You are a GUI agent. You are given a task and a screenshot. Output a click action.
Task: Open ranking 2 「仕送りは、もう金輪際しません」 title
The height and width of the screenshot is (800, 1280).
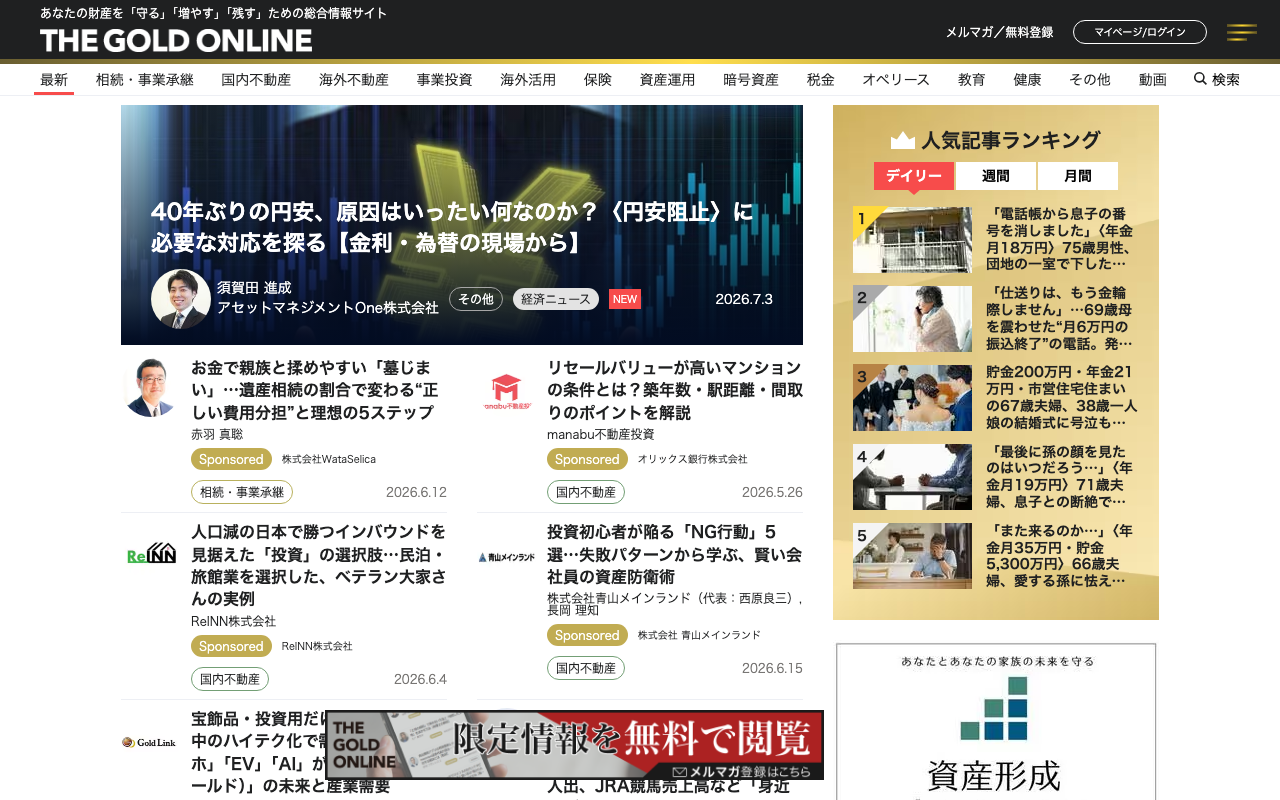(x=1062, y=318)
